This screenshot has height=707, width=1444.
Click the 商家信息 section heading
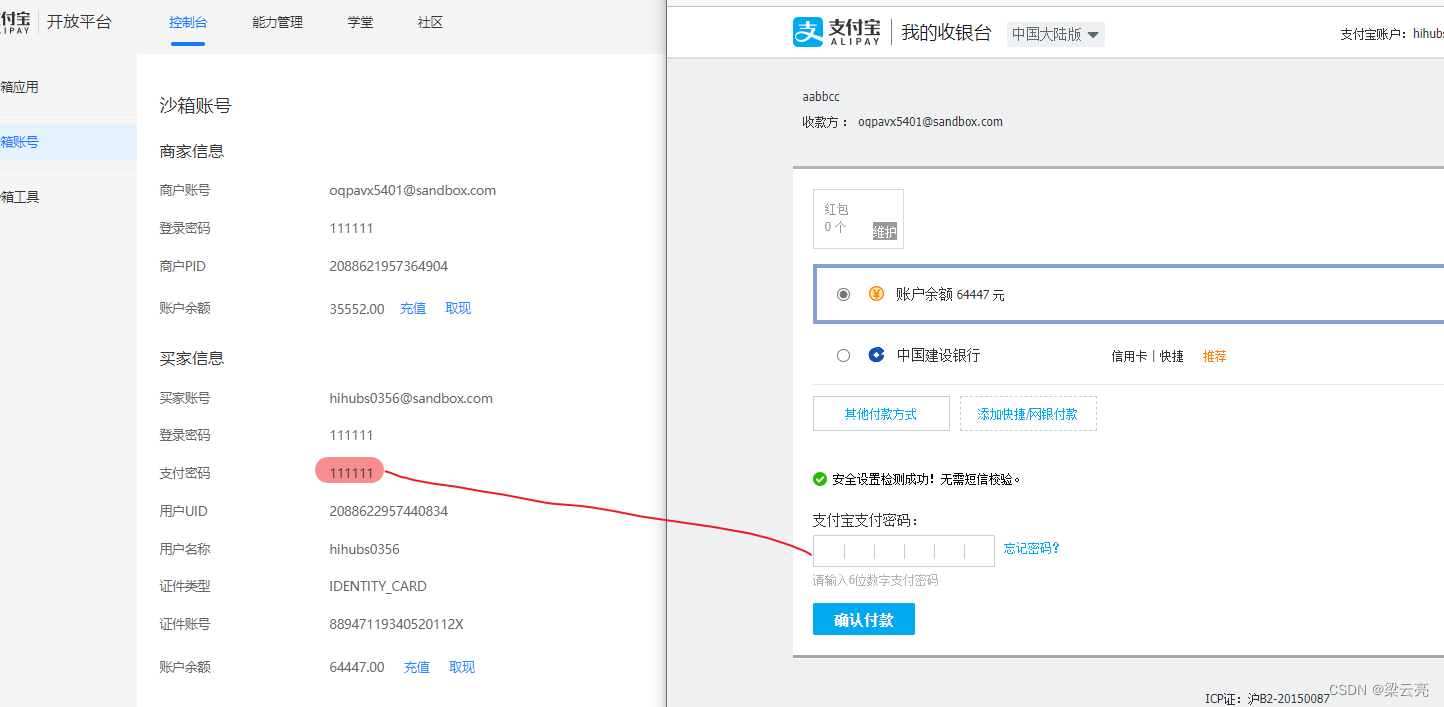pos(192,151)
